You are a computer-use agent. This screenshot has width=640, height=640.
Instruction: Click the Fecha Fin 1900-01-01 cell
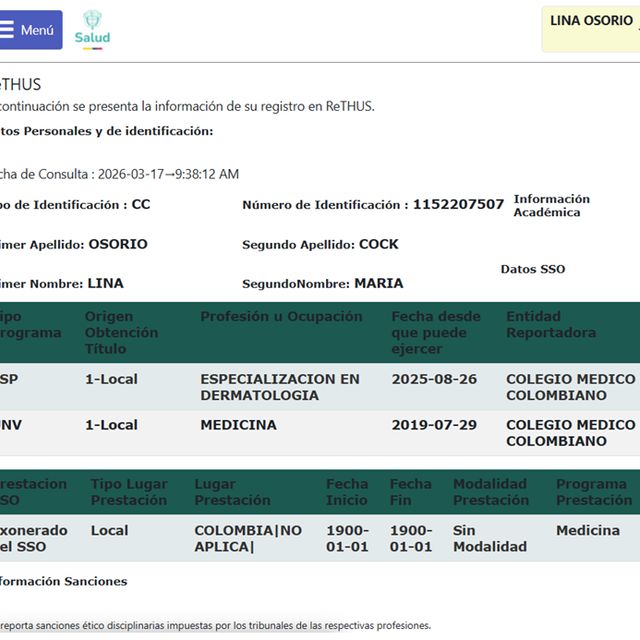click(x=411, y=538)
